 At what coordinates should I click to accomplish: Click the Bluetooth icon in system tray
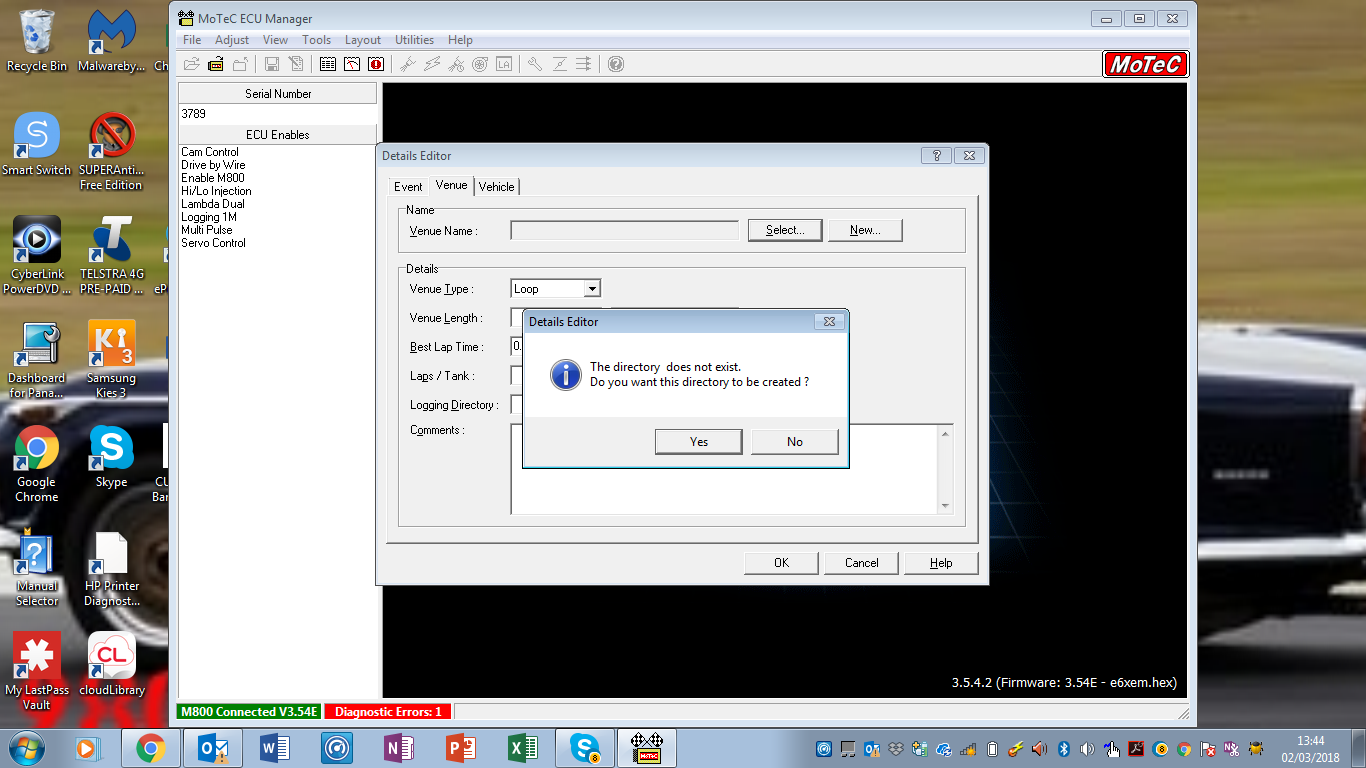[1064, 748]
